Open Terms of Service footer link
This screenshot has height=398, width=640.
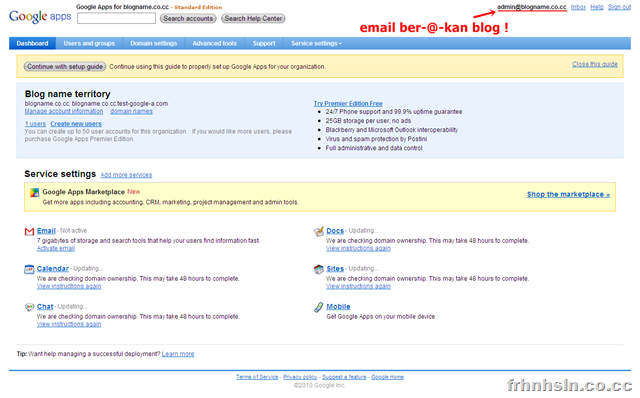(x=257, y=377)
